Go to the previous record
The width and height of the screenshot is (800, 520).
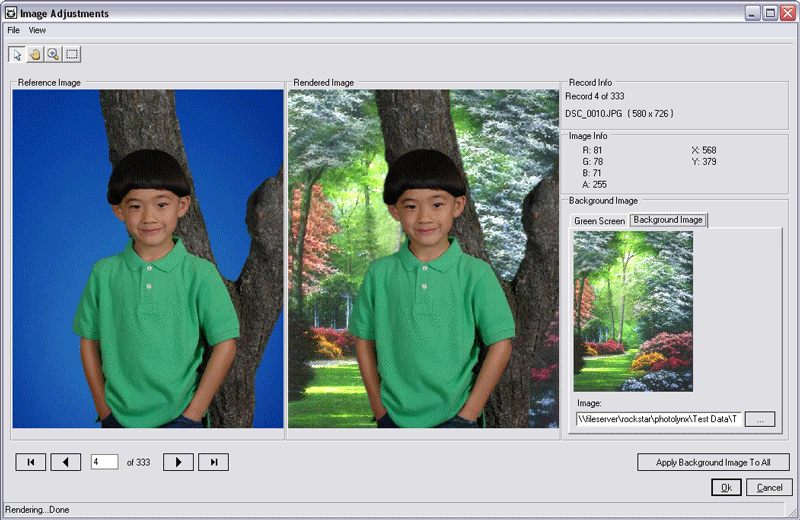point(66,462)
